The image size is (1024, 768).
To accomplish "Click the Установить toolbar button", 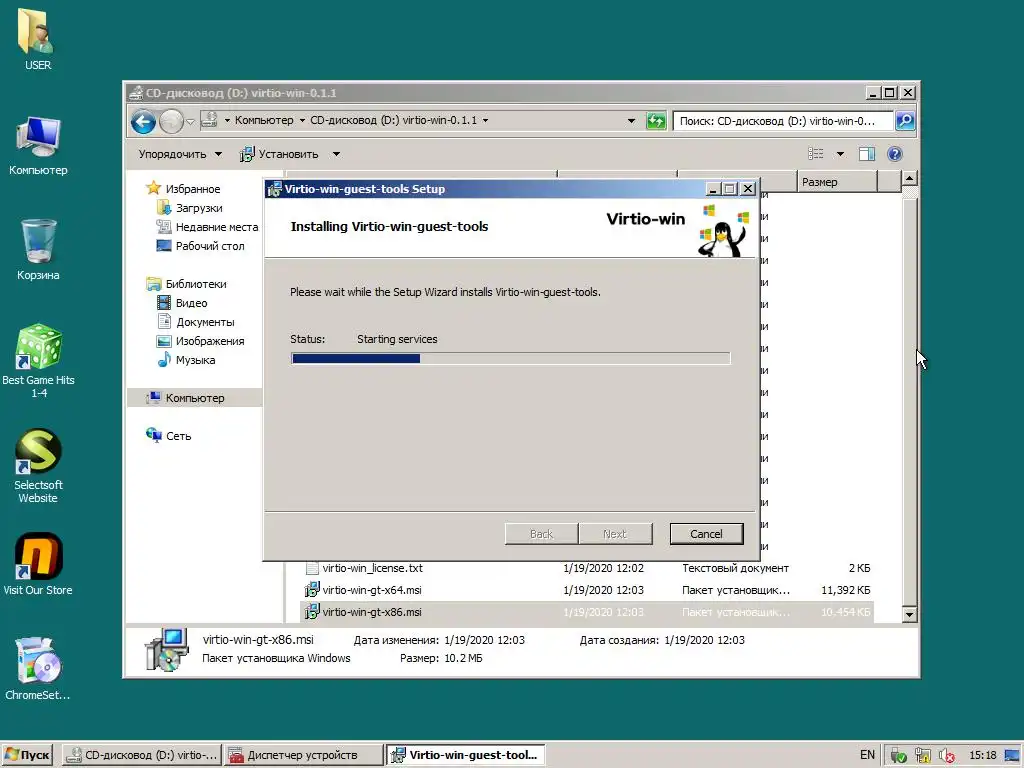I will tap(280, 154).
